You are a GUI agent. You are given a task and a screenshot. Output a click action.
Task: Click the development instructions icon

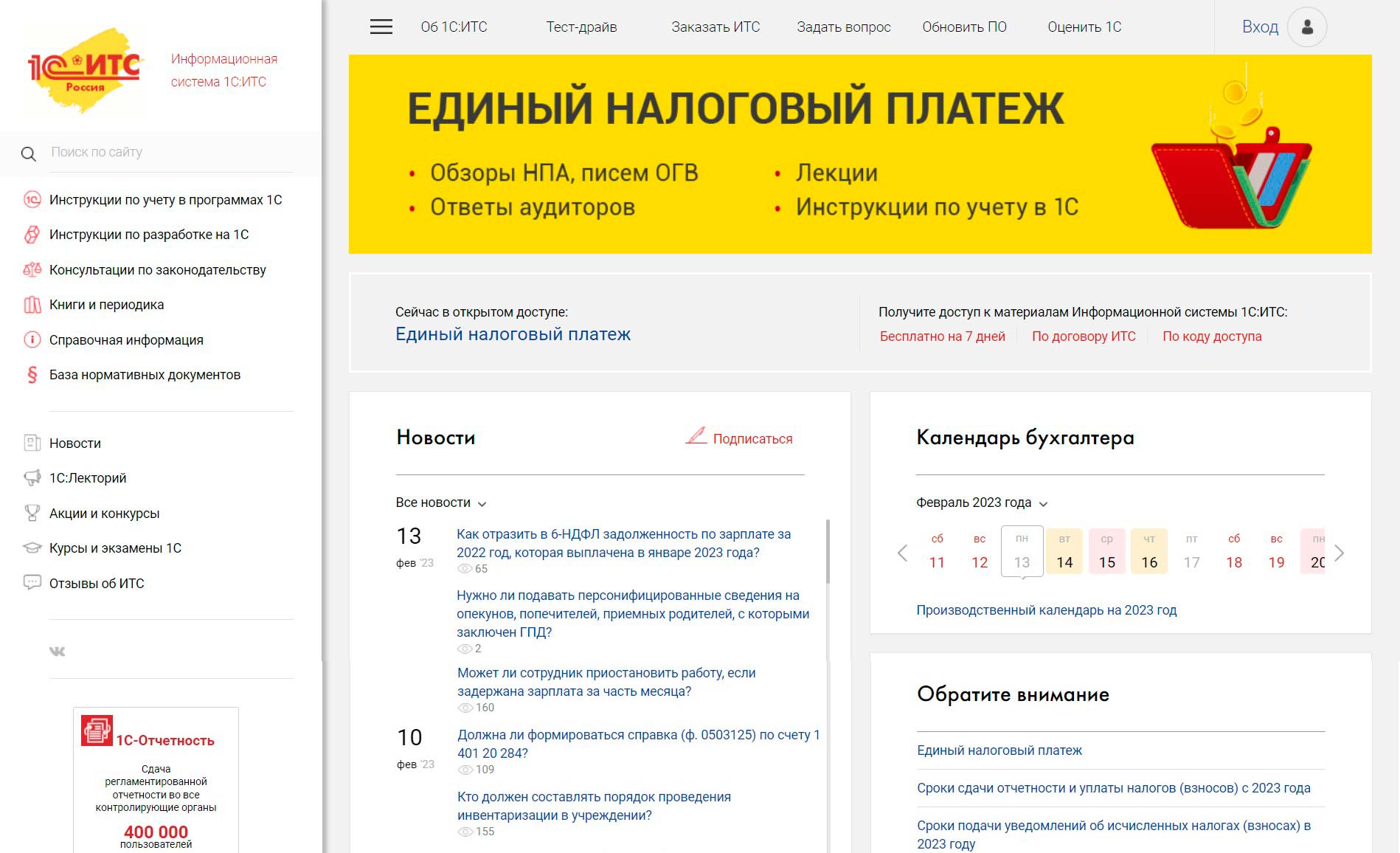32,235
